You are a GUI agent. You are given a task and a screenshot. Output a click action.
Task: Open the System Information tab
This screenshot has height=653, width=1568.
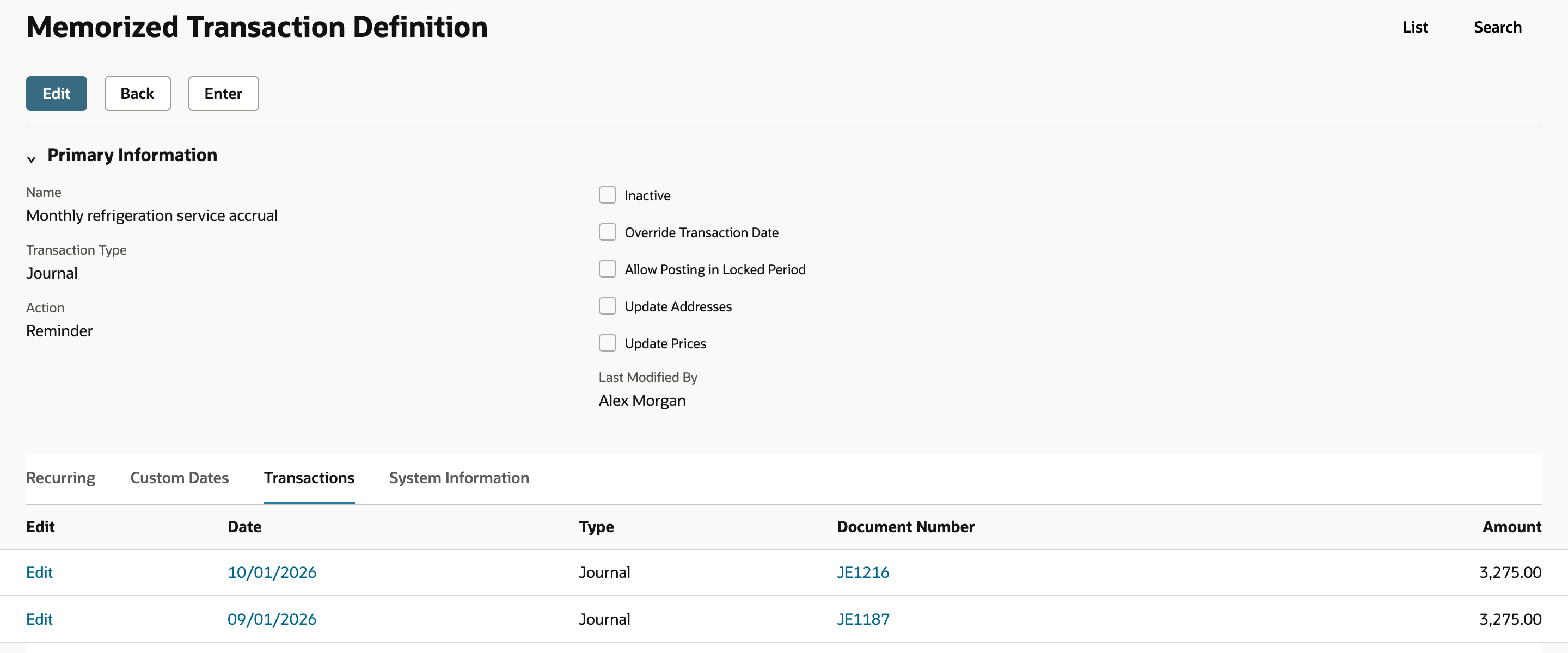pos(459,478)
